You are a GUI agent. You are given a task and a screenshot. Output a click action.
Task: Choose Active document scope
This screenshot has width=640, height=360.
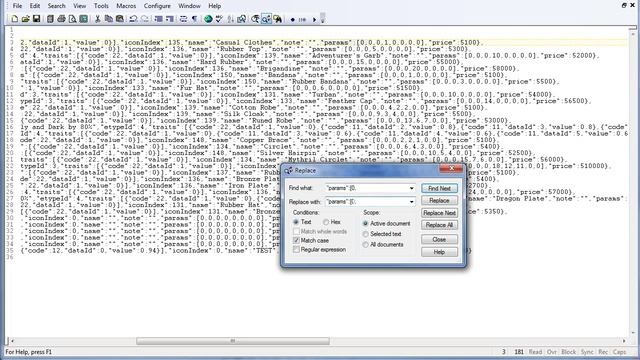365,224
